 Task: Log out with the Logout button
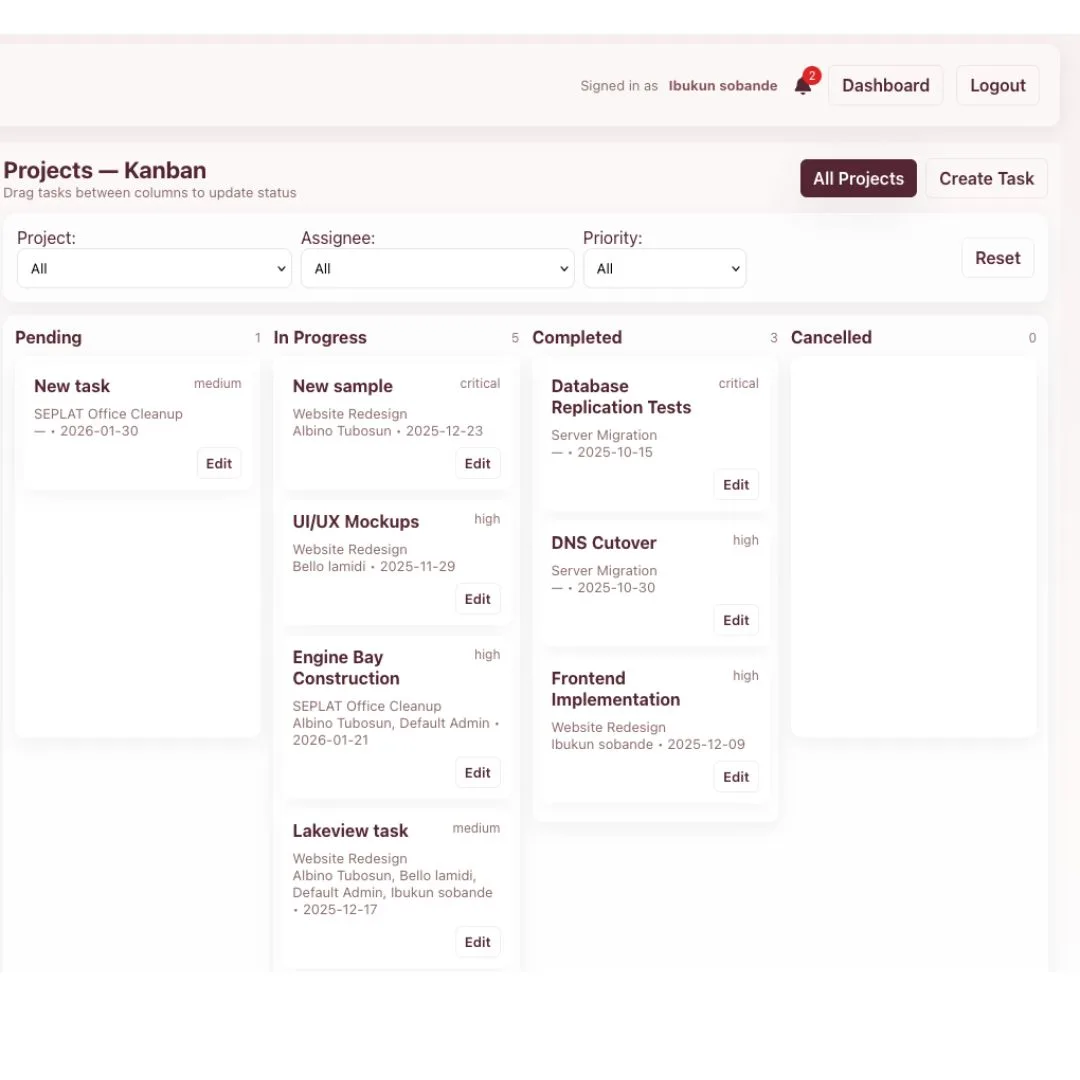coord(997,85)
